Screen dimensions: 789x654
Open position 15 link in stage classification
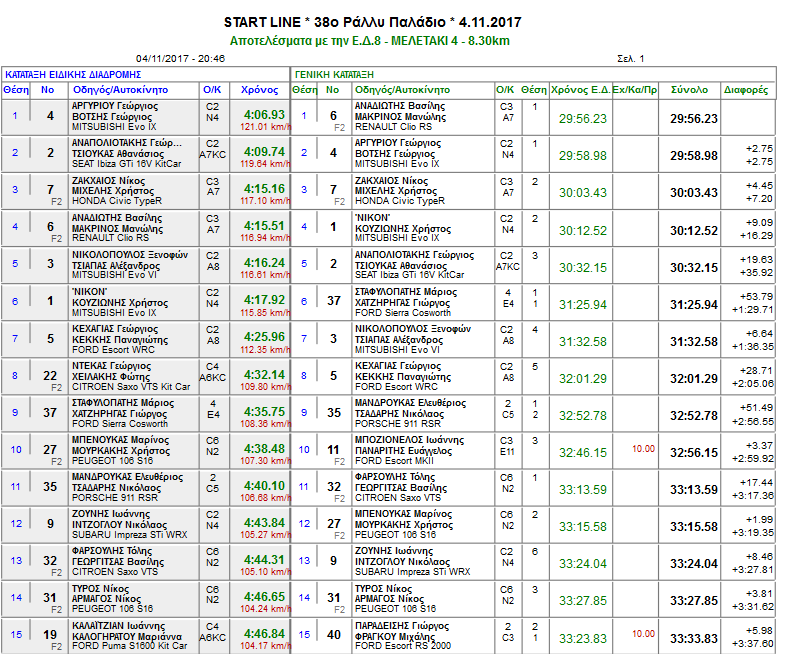coord(15,634)
